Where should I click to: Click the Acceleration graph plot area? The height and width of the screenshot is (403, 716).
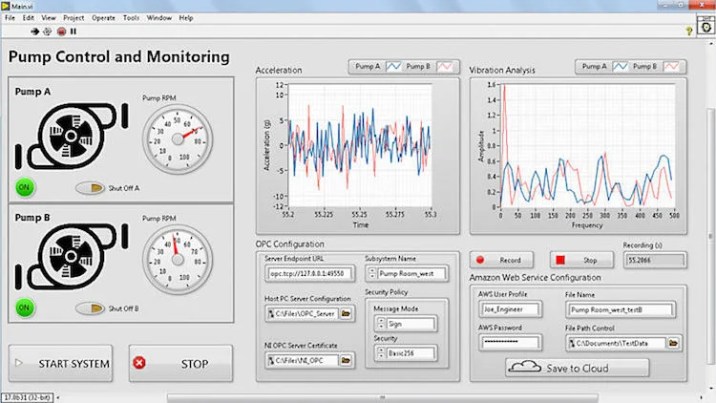click(x=359, y=145)
